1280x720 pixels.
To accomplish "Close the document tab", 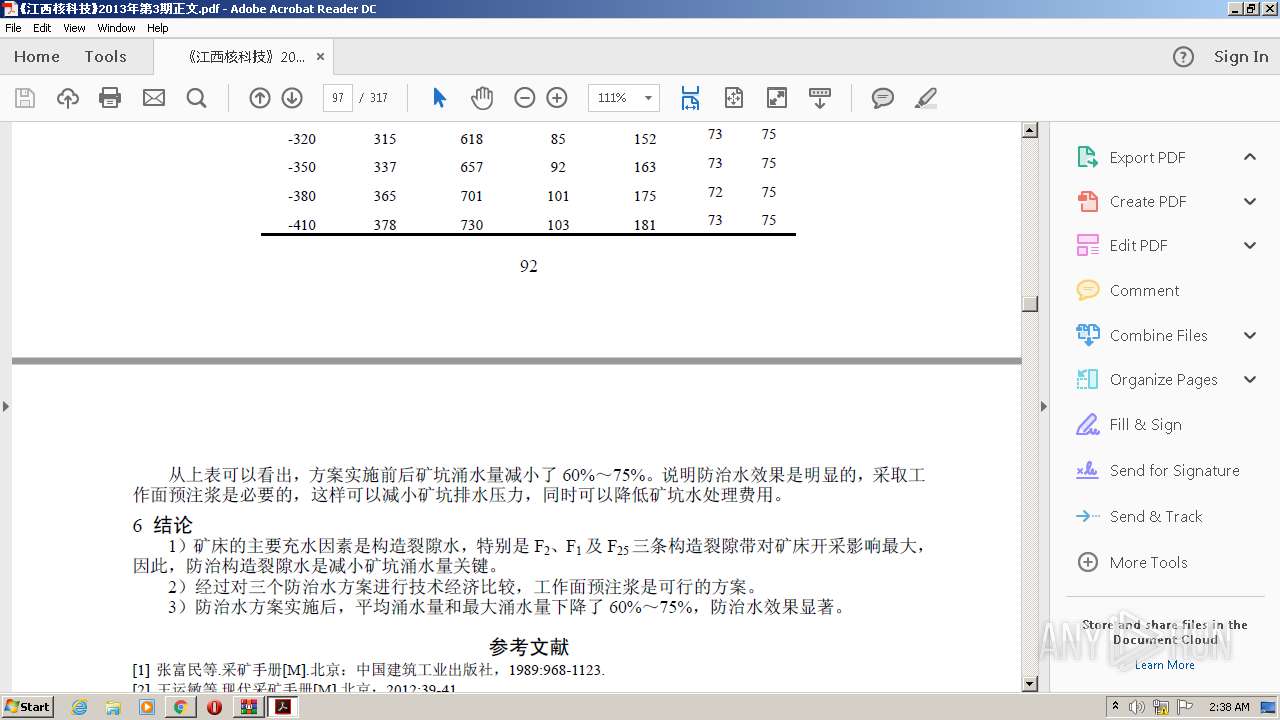I will [321, 57].
